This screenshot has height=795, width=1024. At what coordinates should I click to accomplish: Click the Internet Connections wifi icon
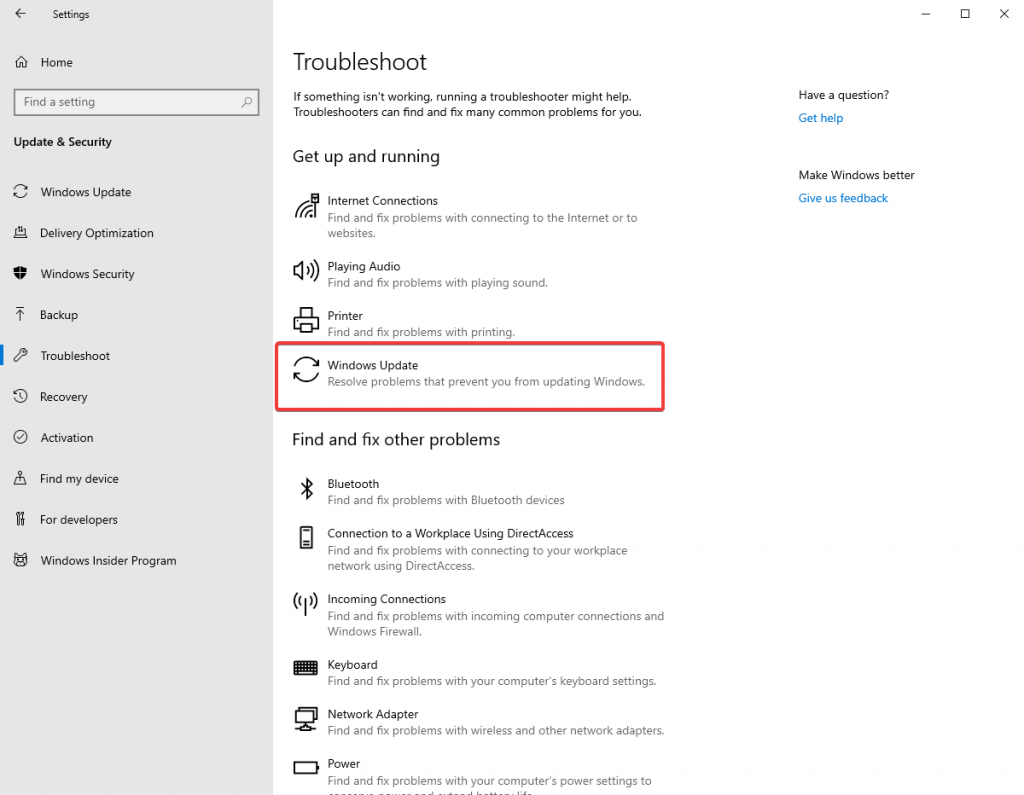tap(306, 206)
